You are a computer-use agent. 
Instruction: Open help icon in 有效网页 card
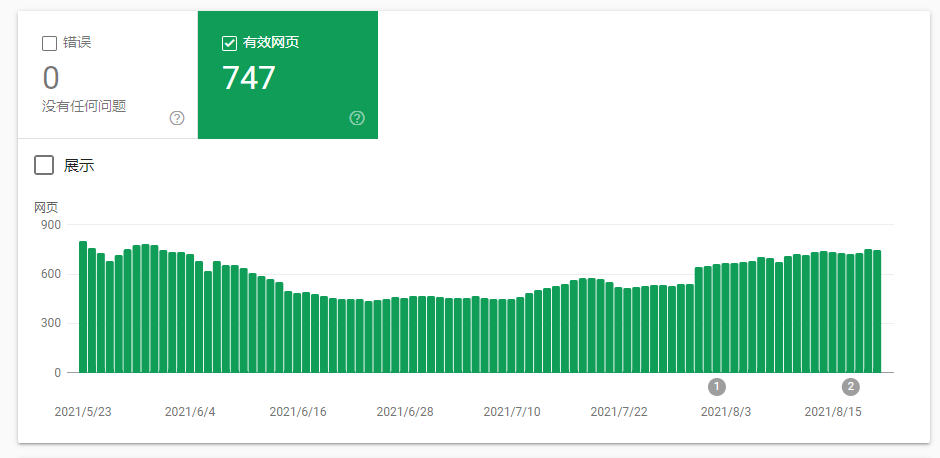point(357,118)
